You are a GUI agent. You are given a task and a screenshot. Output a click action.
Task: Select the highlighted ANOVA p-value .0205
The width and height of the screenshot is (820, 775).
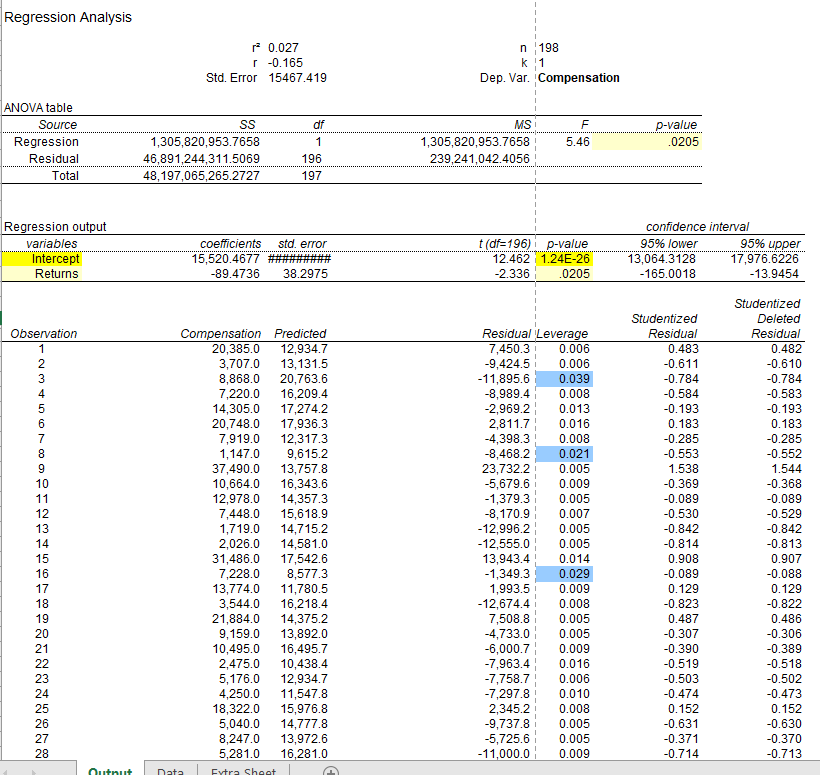click(x=647, y=142)
